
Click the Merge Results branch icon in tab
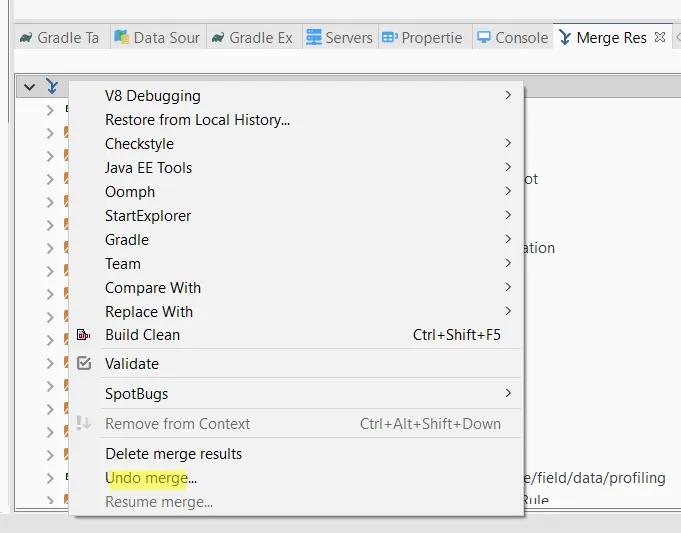pos(565,37)
